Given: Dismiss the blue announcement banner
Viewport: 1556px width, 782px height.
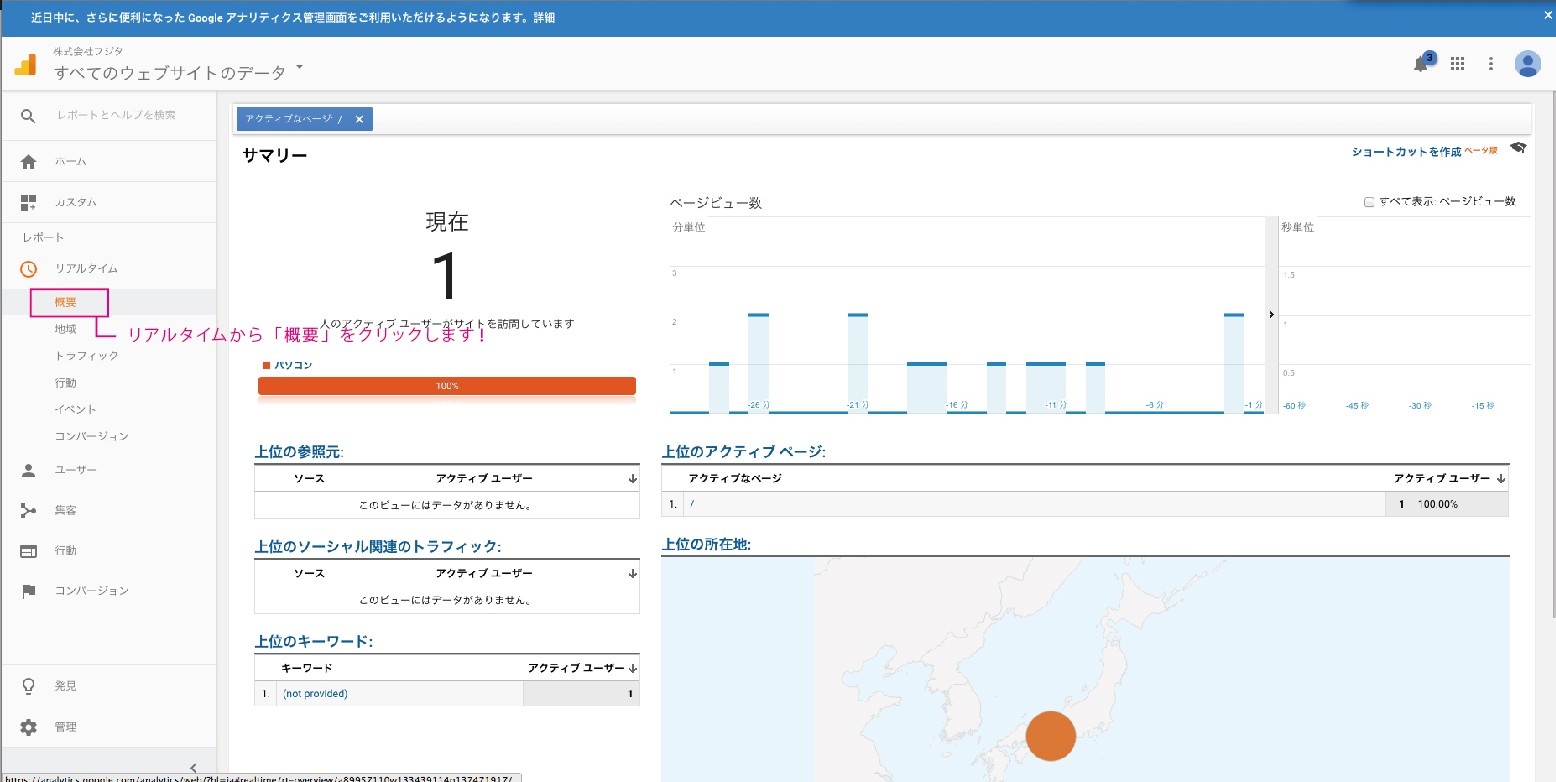Looking at the screenshot, I should tap(1546, 17).
